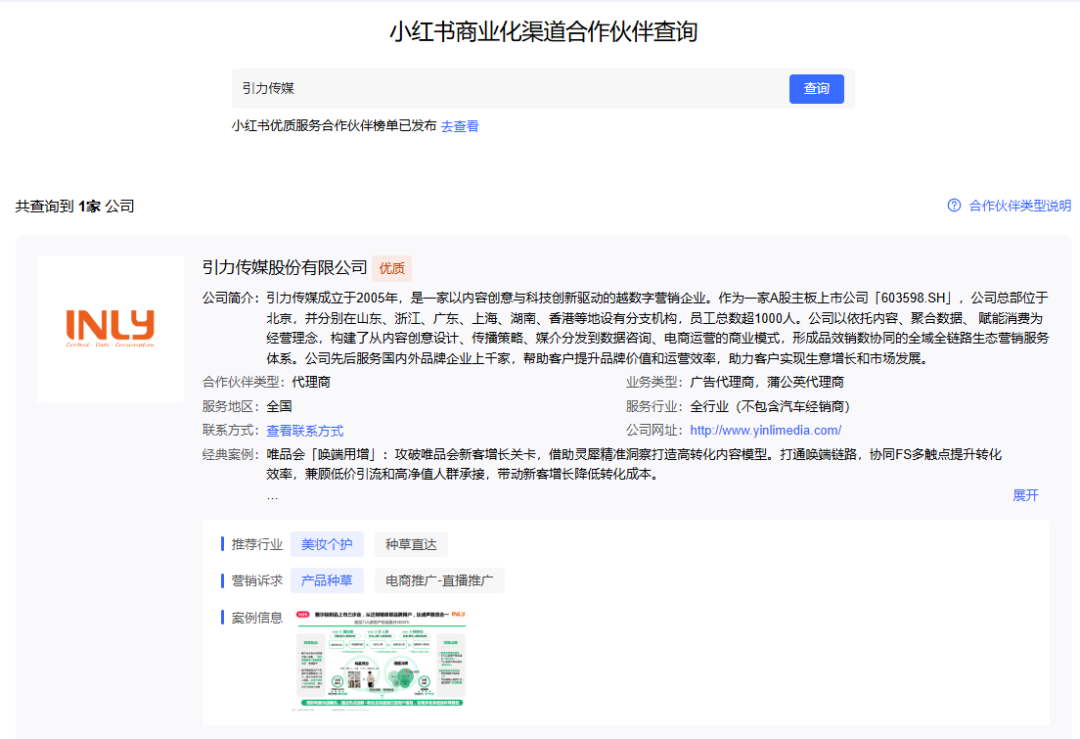Click the 公司简介 description paragraph

point(658,328)
